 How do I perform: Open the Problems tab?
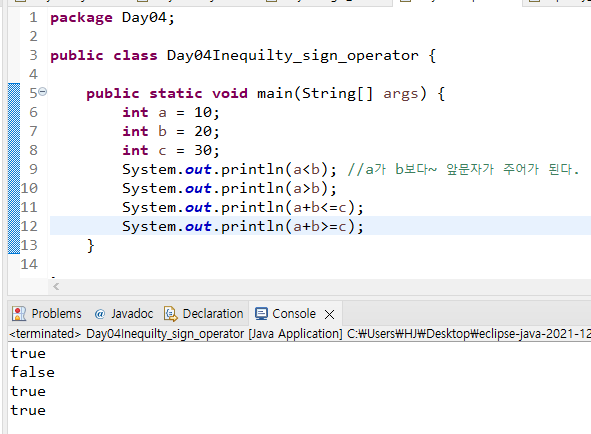[47, 314]
